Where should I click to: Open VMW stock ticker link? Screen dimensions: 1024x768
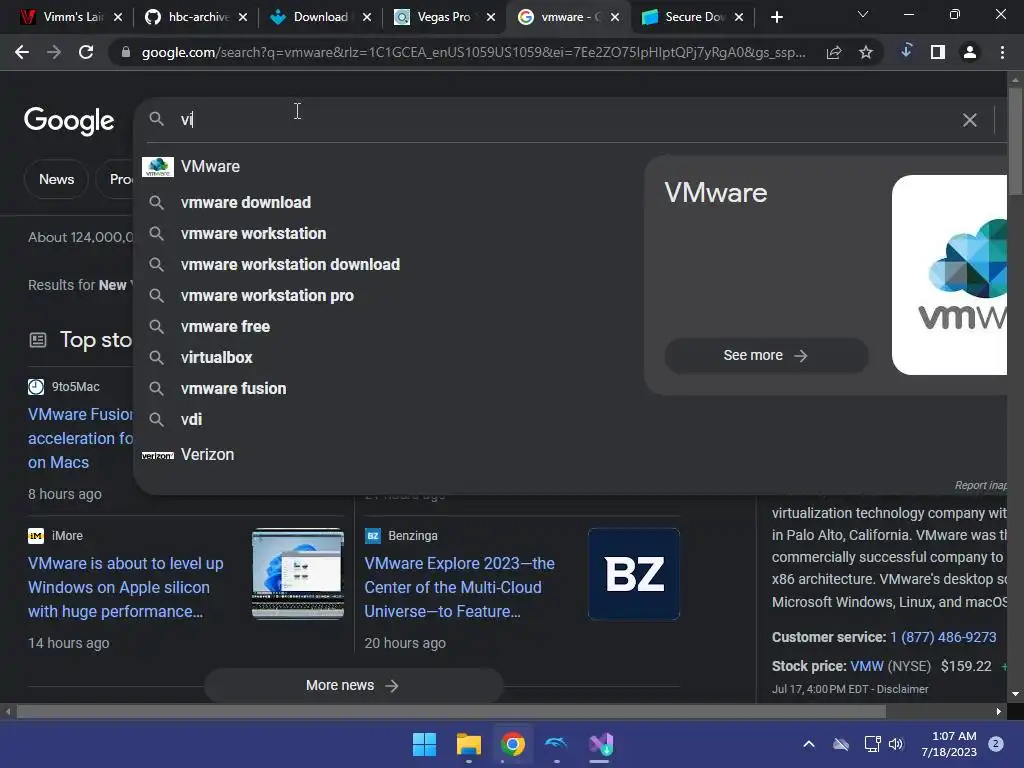pyautogui.click(x=867, y=666)
